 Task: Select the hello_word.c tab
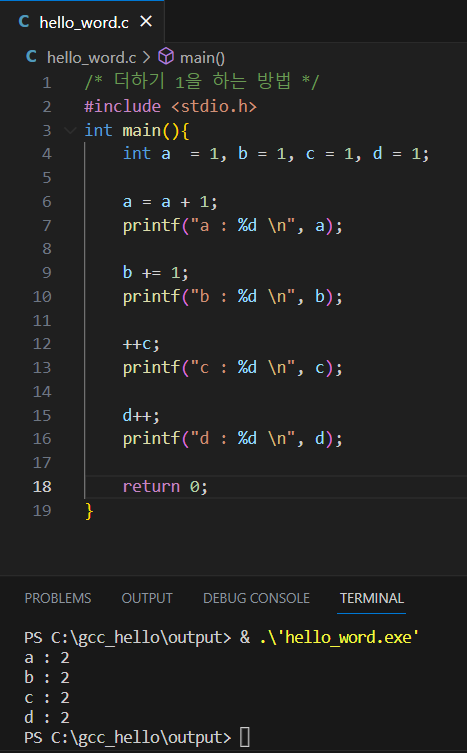click(82, 22)
